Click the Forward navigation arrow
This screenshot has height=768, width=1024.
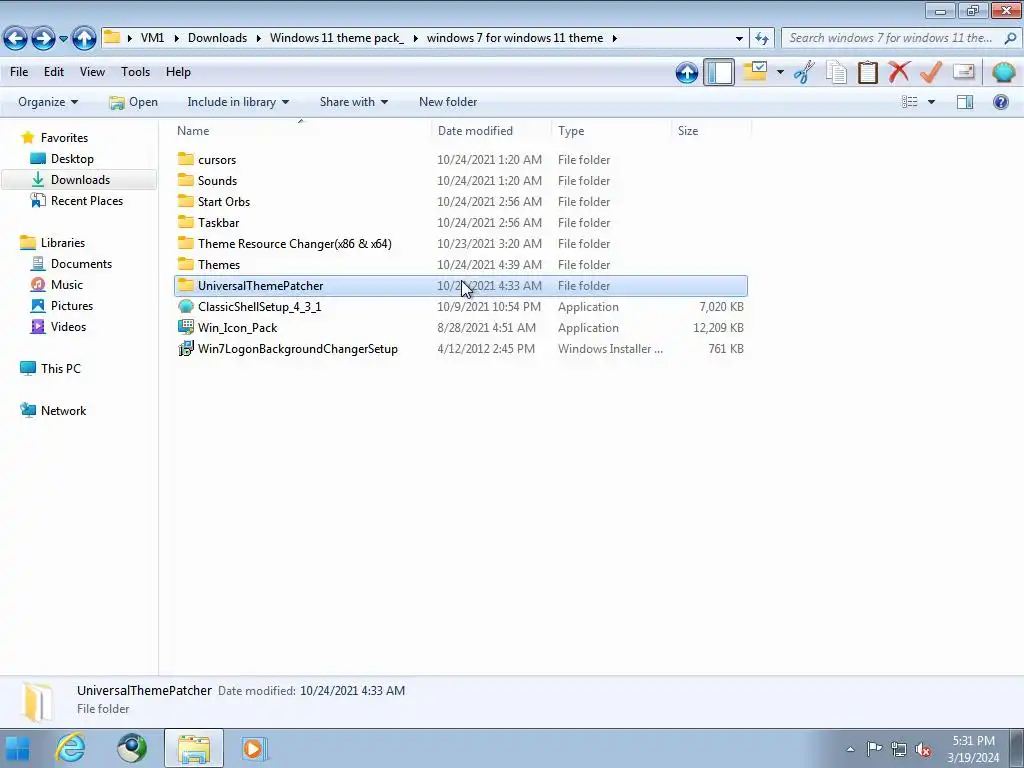43,39
